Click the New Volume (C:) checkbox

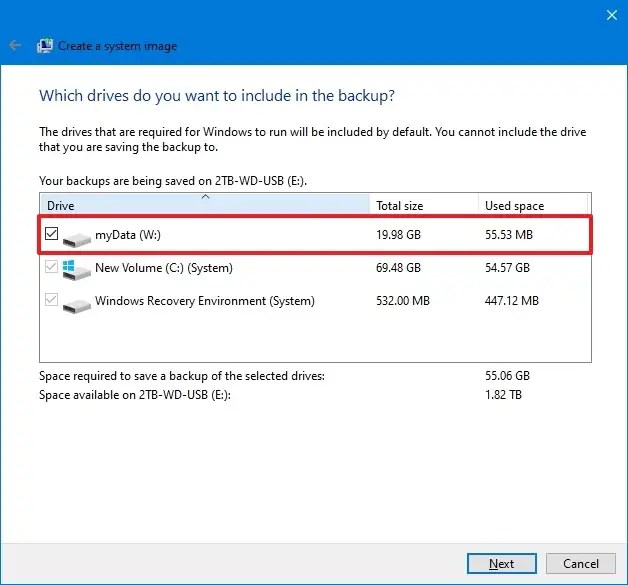(x=51, y=267)
